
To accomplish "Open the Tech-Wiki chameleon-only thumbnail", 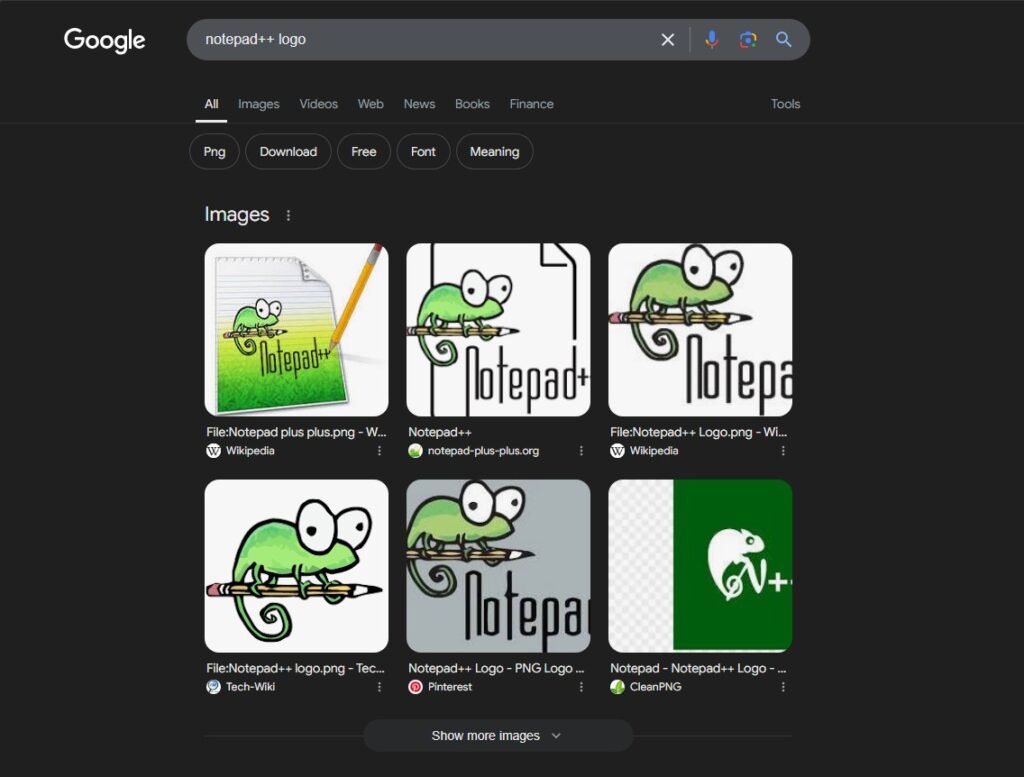I will click(296, 566).
